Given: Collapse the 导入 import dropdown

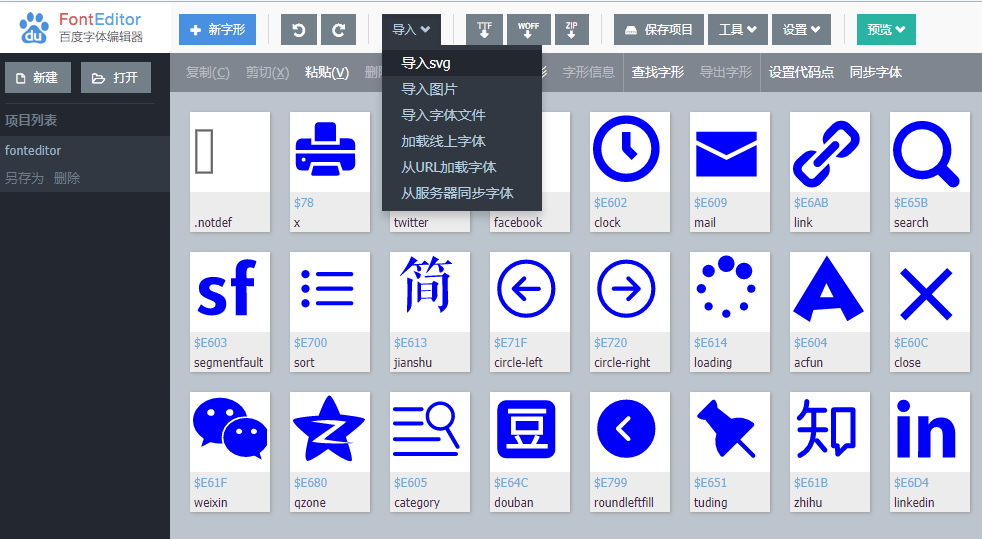Looking at the screenshot, I should pyautogui.click(x=411, y=29).
